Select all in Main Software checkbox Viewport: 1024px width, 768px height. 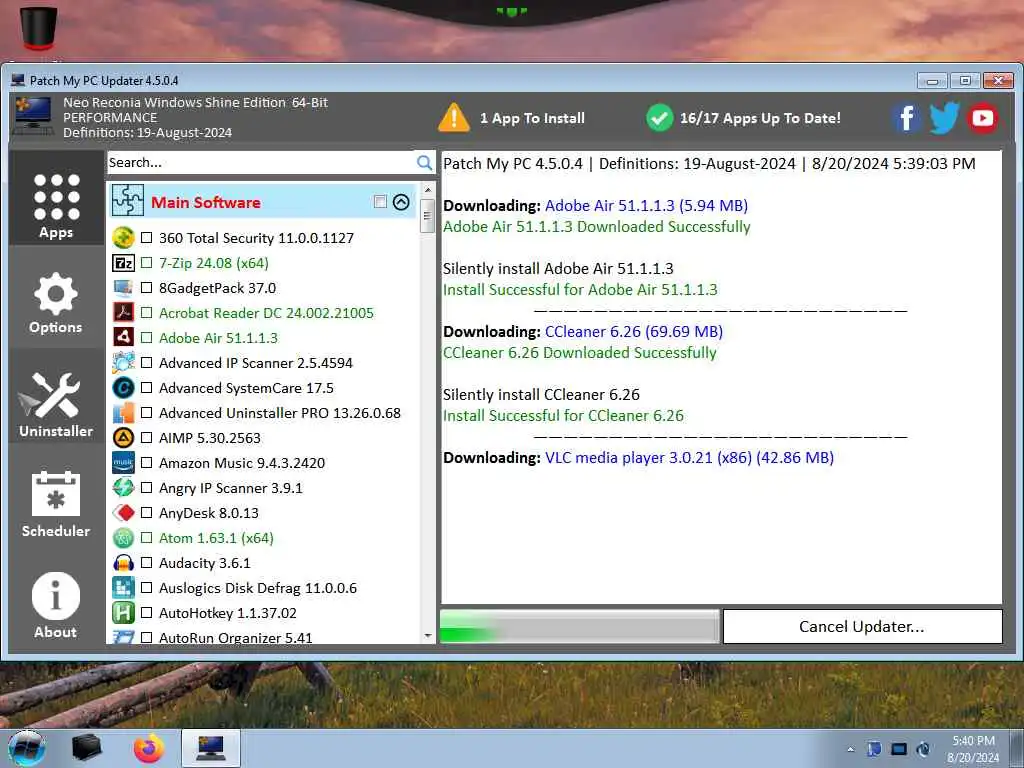pos(380,202)
